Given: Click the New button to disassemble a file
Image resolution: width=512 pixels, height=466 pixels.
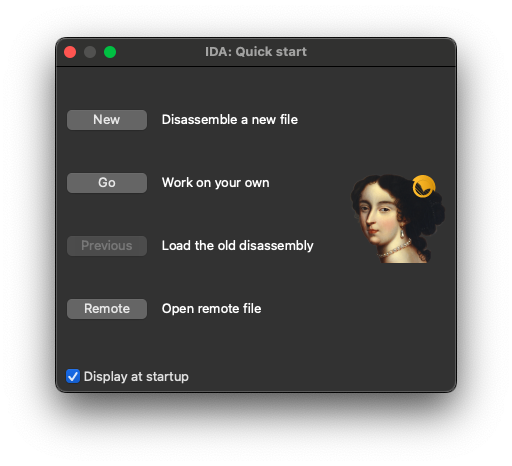Looking at the screenshot, I should [x=107, y=120].
